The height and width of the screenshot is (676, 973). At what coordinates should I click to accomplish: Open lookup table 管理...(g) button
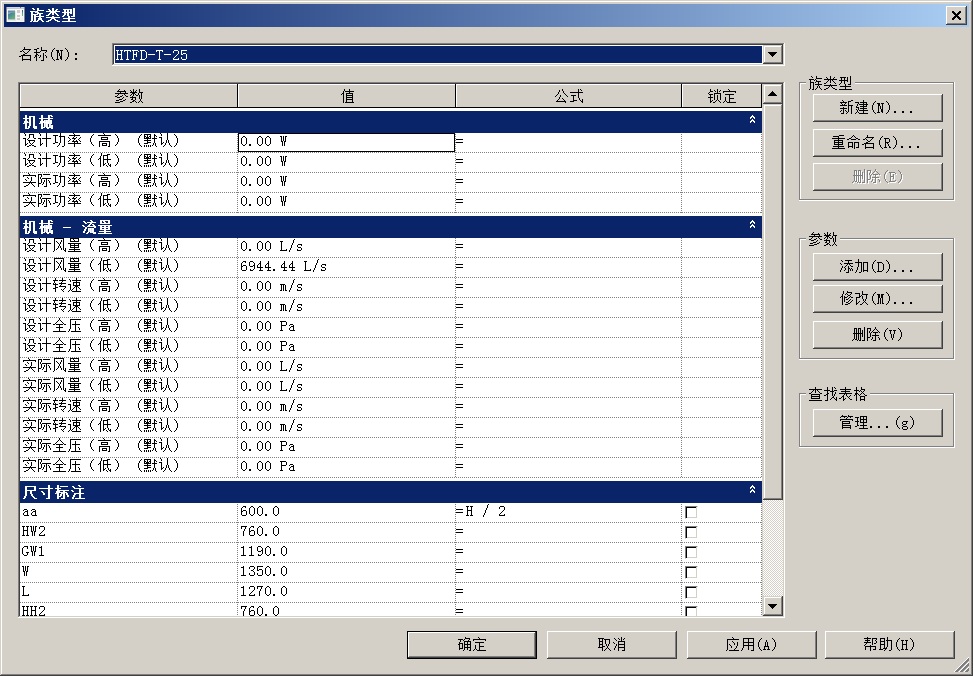[x=877, y=423]
